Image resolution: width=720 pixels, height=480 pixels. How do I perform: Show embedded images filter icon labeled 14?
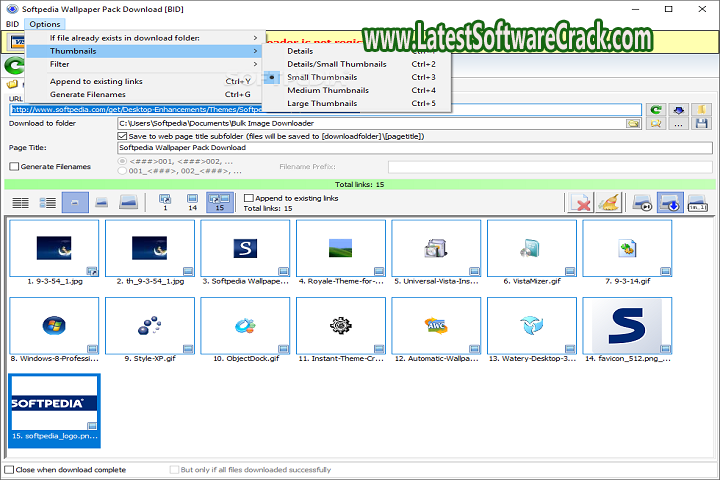point(192,203)
